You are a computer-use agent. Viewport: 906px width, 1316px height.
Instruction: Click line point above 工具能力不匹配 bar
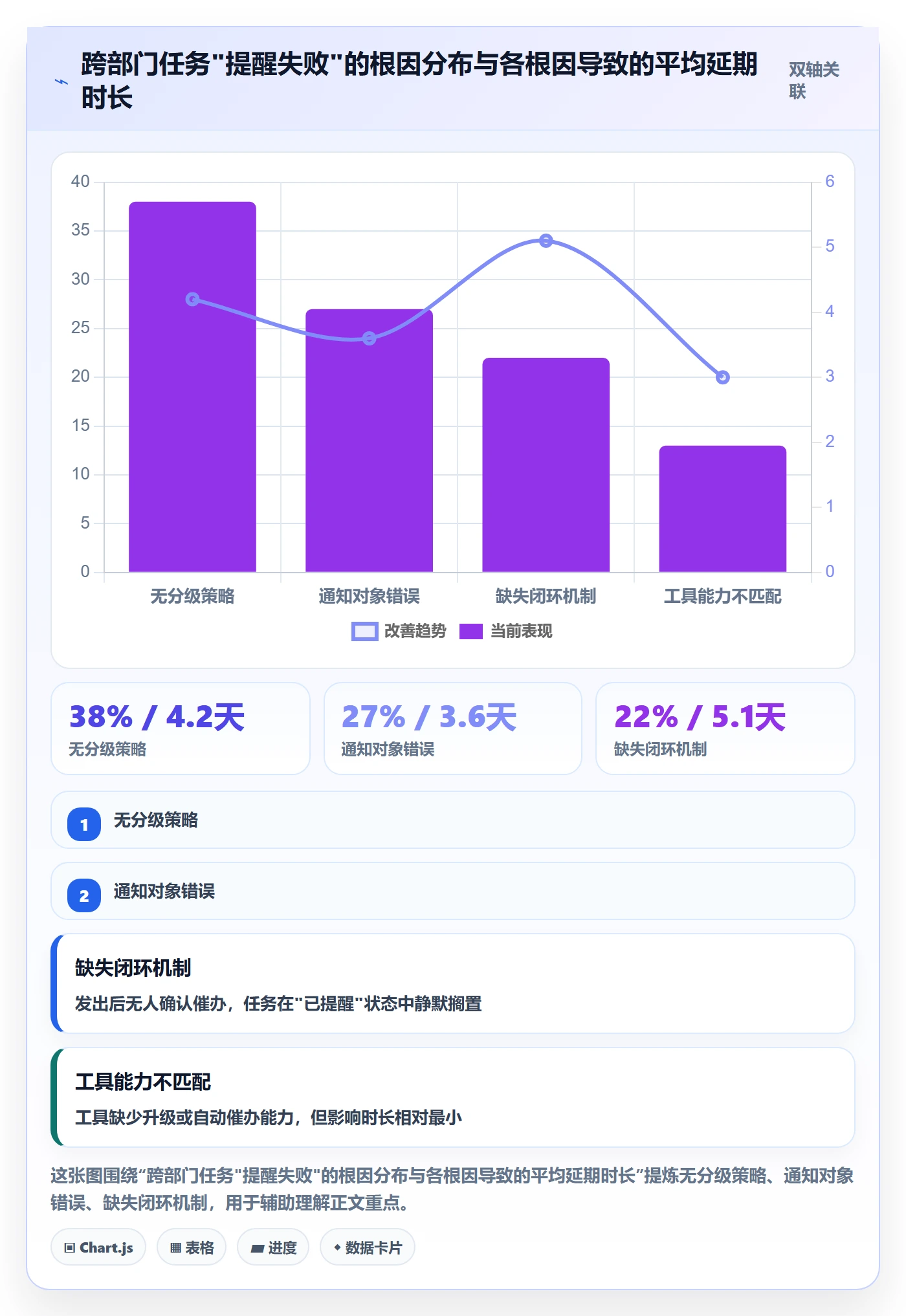pos(723,377)
